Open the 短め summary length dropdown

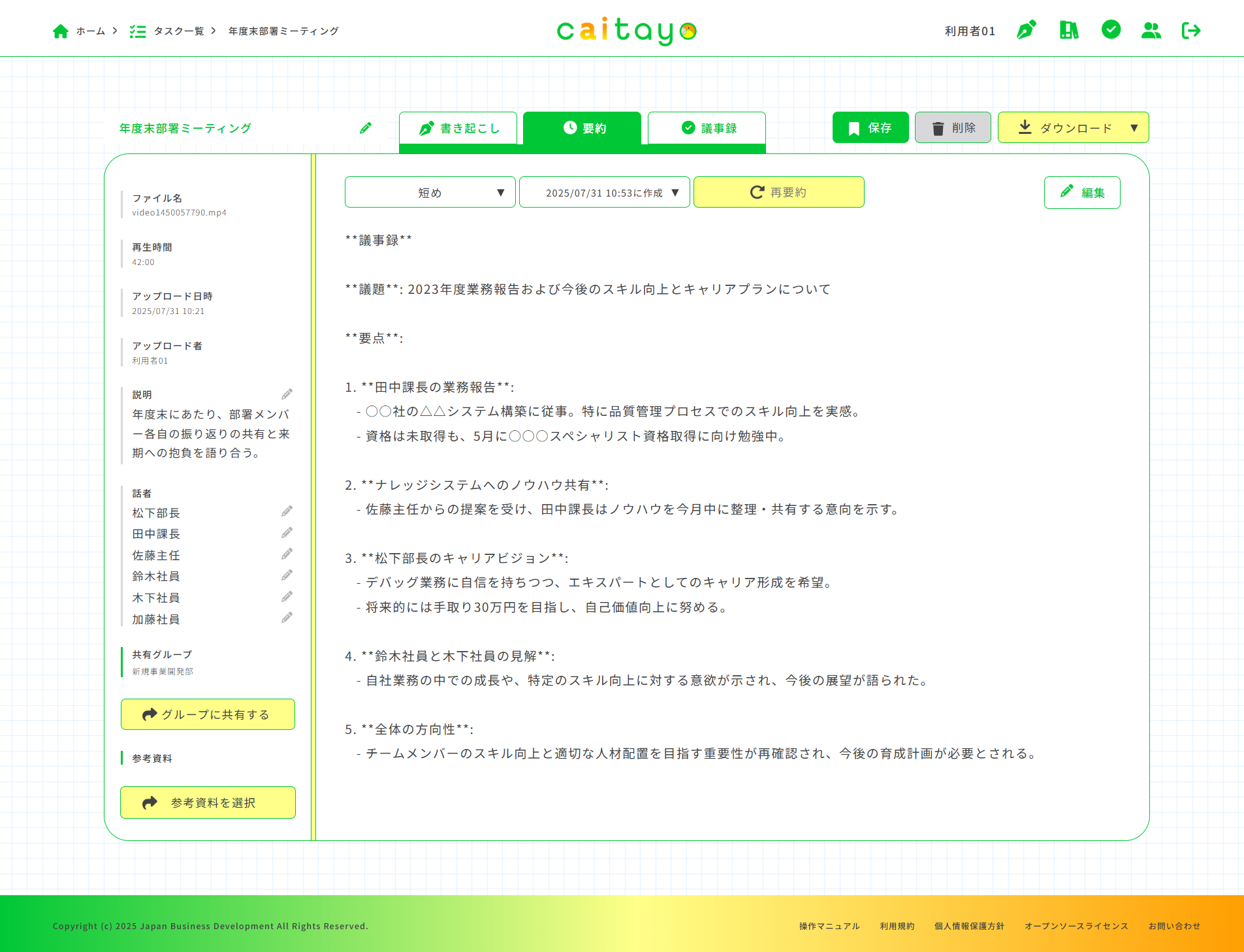pos(430,192)
